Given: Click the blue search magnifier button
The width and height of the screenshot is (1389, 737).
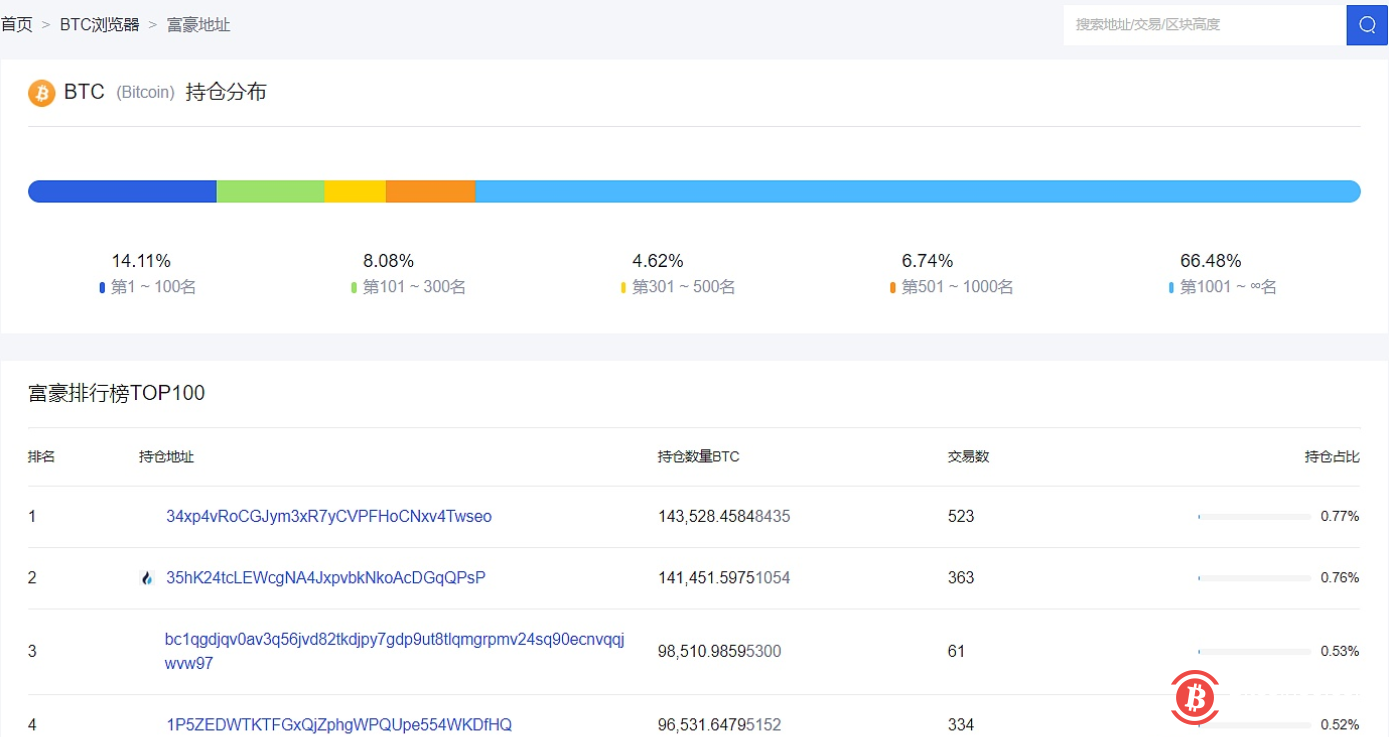Looking at the screenshot, I should point(1367,25).
